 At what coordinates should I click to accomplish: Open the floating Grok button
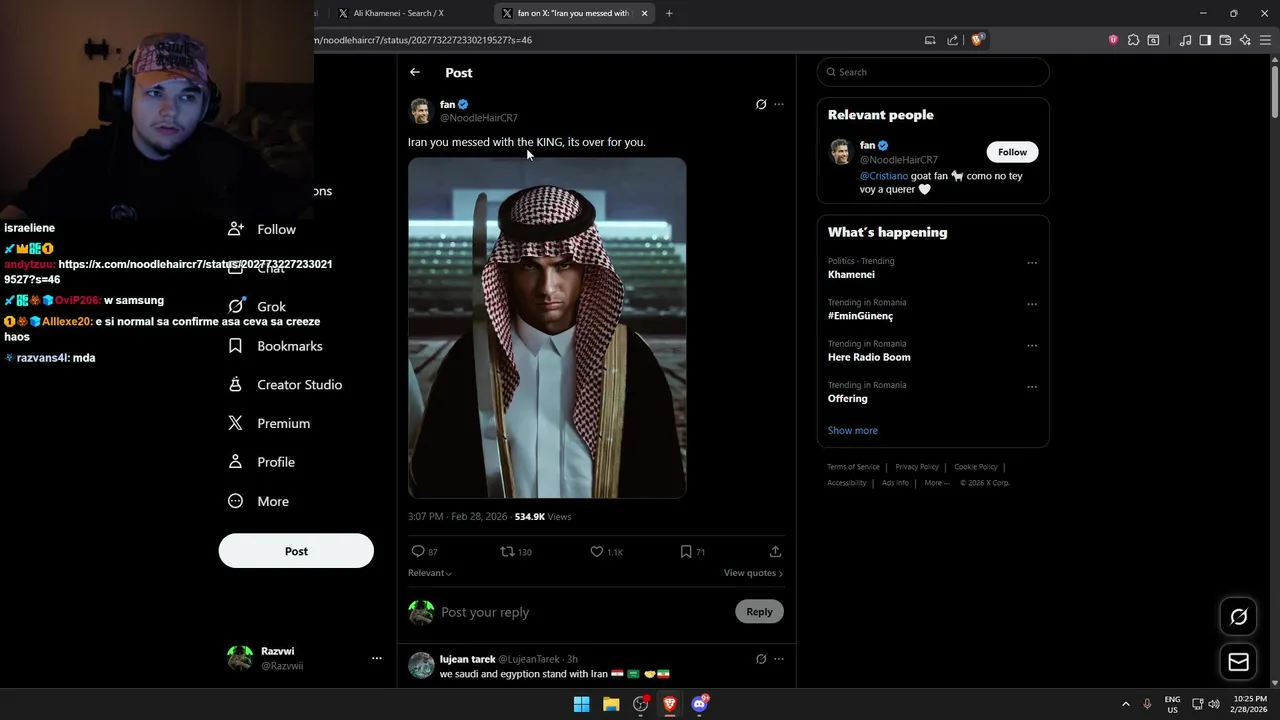tap(1239, 617)
